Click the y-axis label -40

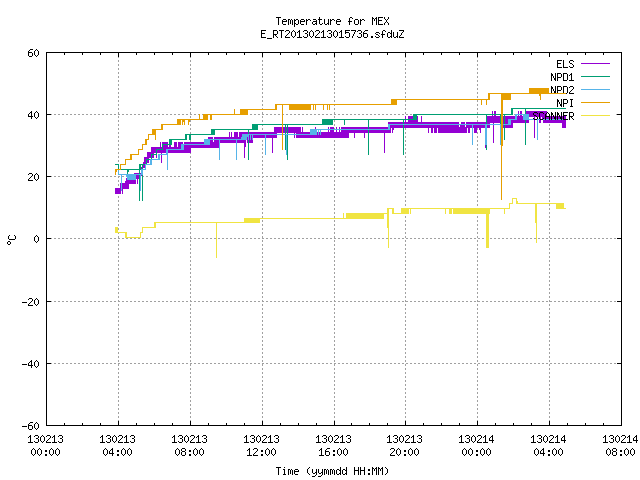(31, 364)
